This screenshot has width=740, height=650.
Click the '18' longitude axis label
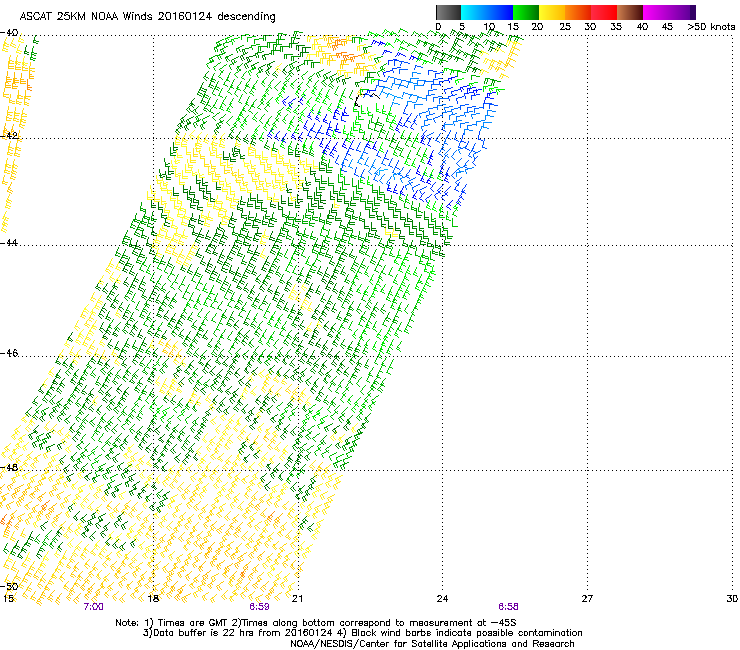(x=153, y=599)
